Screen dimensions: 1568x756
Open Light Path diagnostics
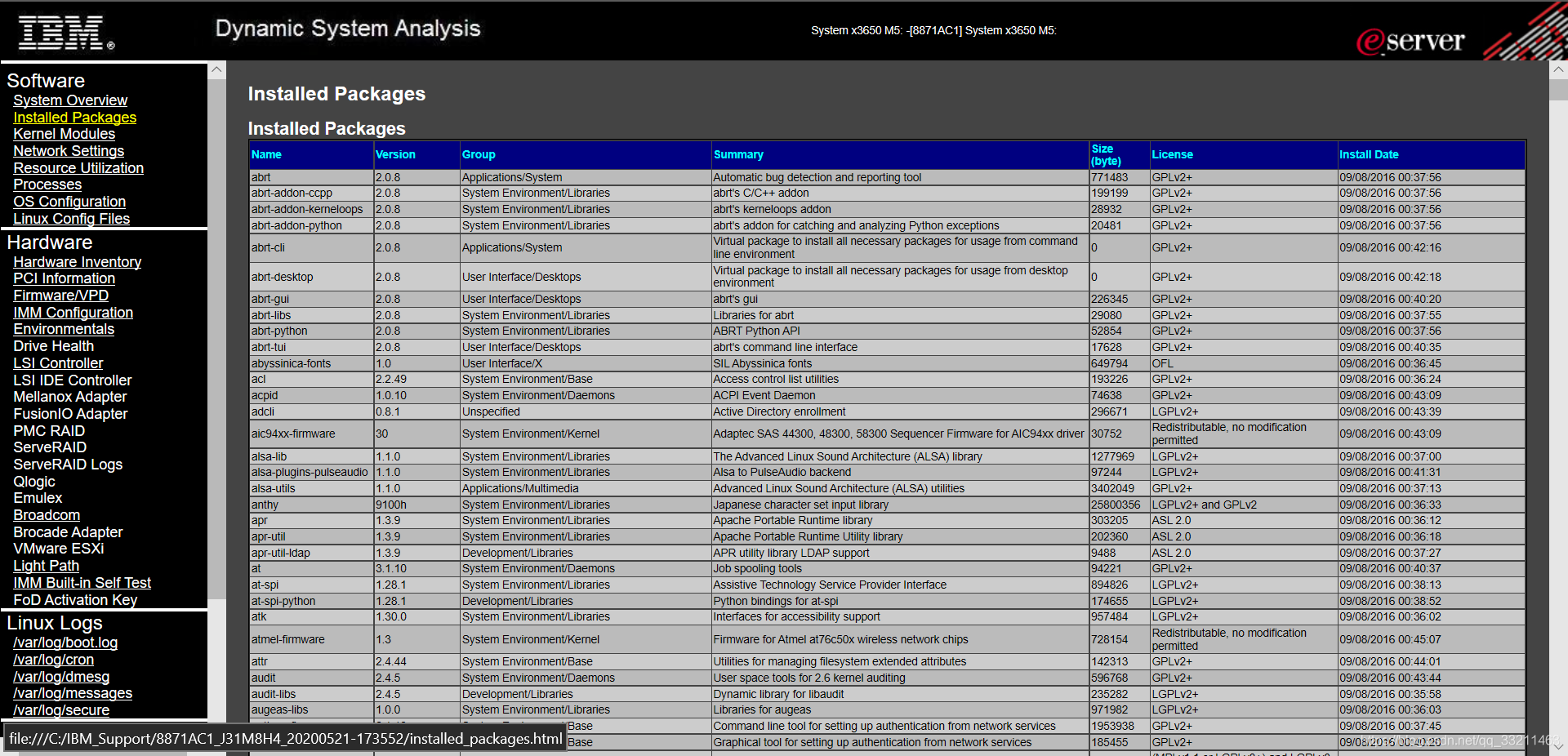(x=46, y=566)
